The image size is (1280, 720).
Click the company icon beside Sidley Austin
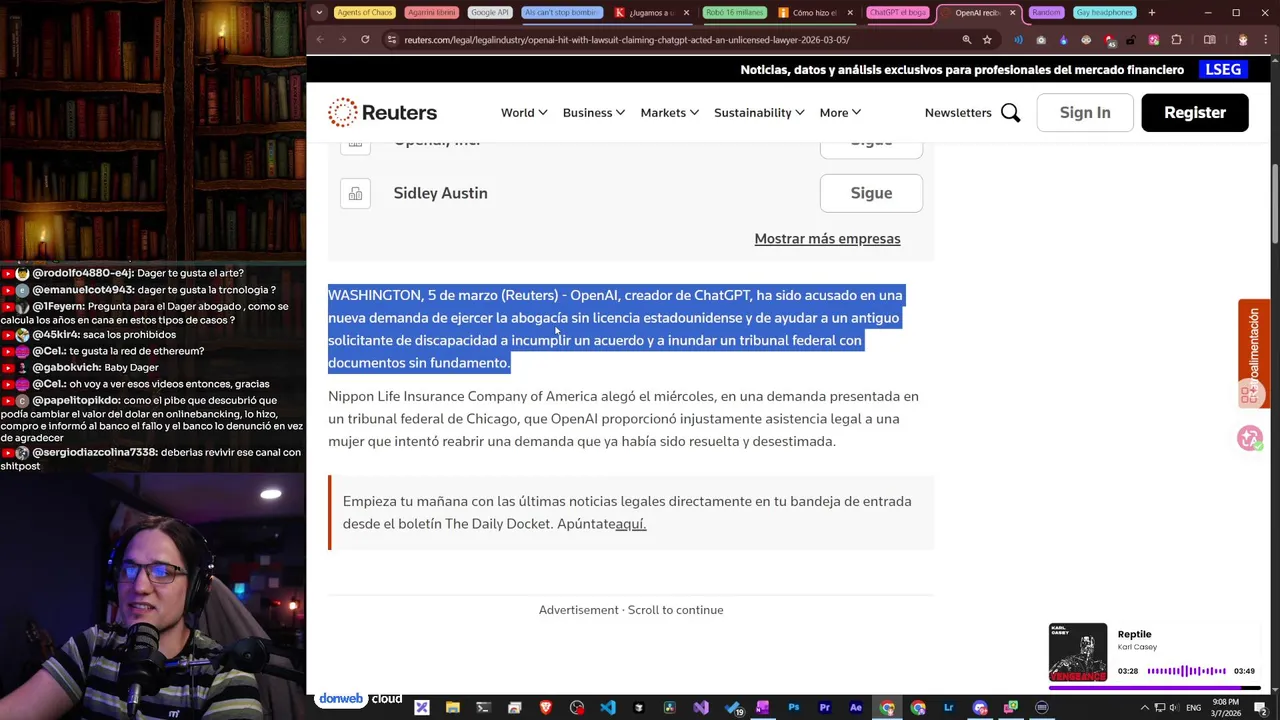pos(355,193)
